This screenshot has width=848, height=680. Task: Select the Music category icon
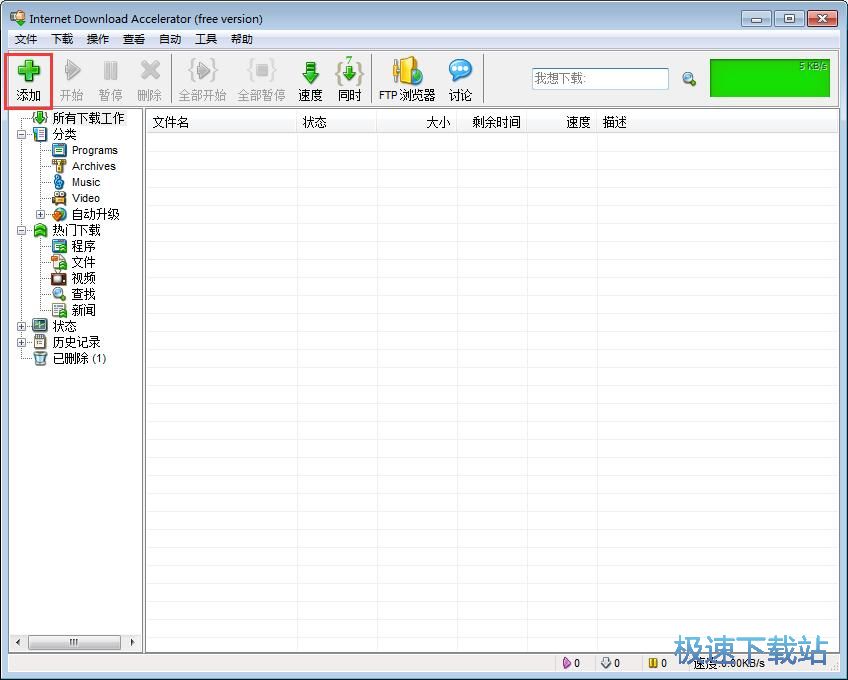point(59,182)
